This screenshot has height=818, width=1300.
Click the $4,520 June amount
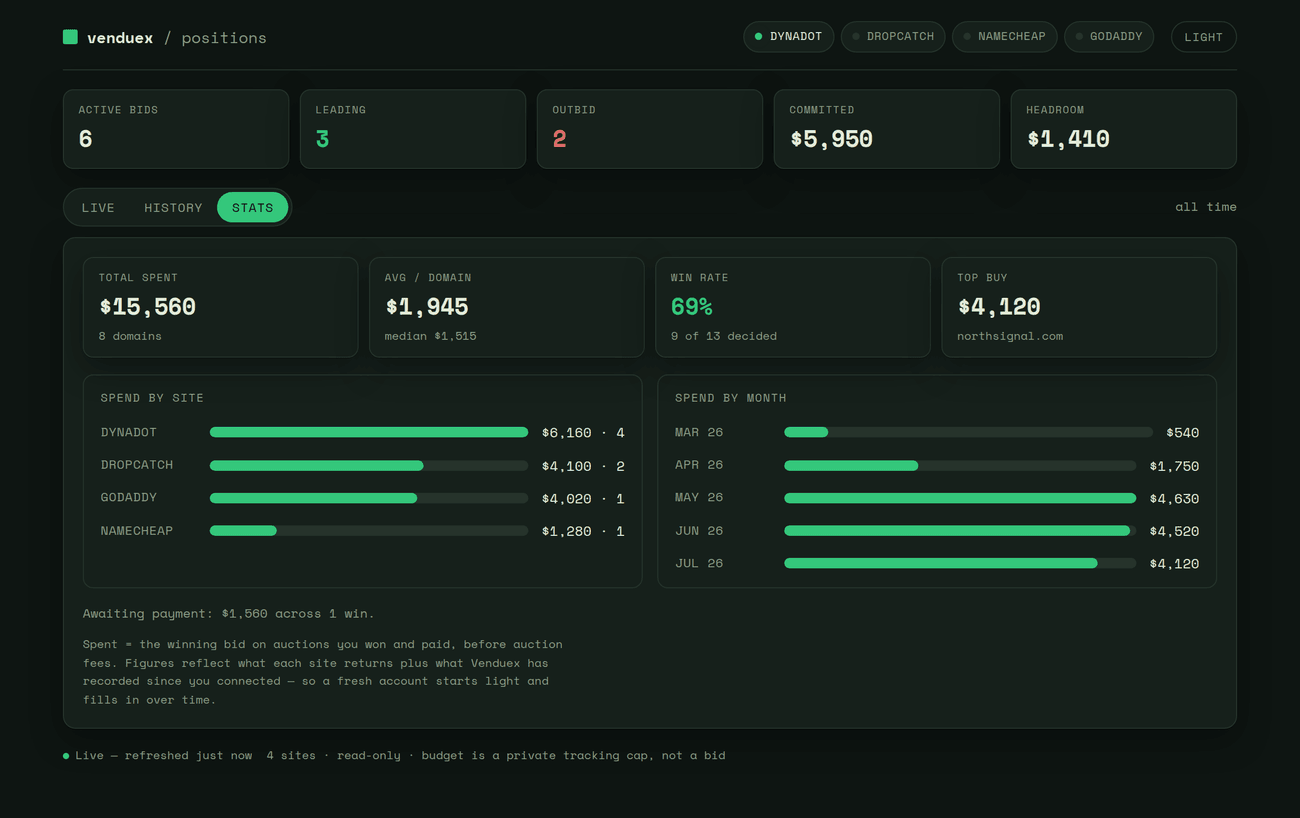coord(1174,531)
